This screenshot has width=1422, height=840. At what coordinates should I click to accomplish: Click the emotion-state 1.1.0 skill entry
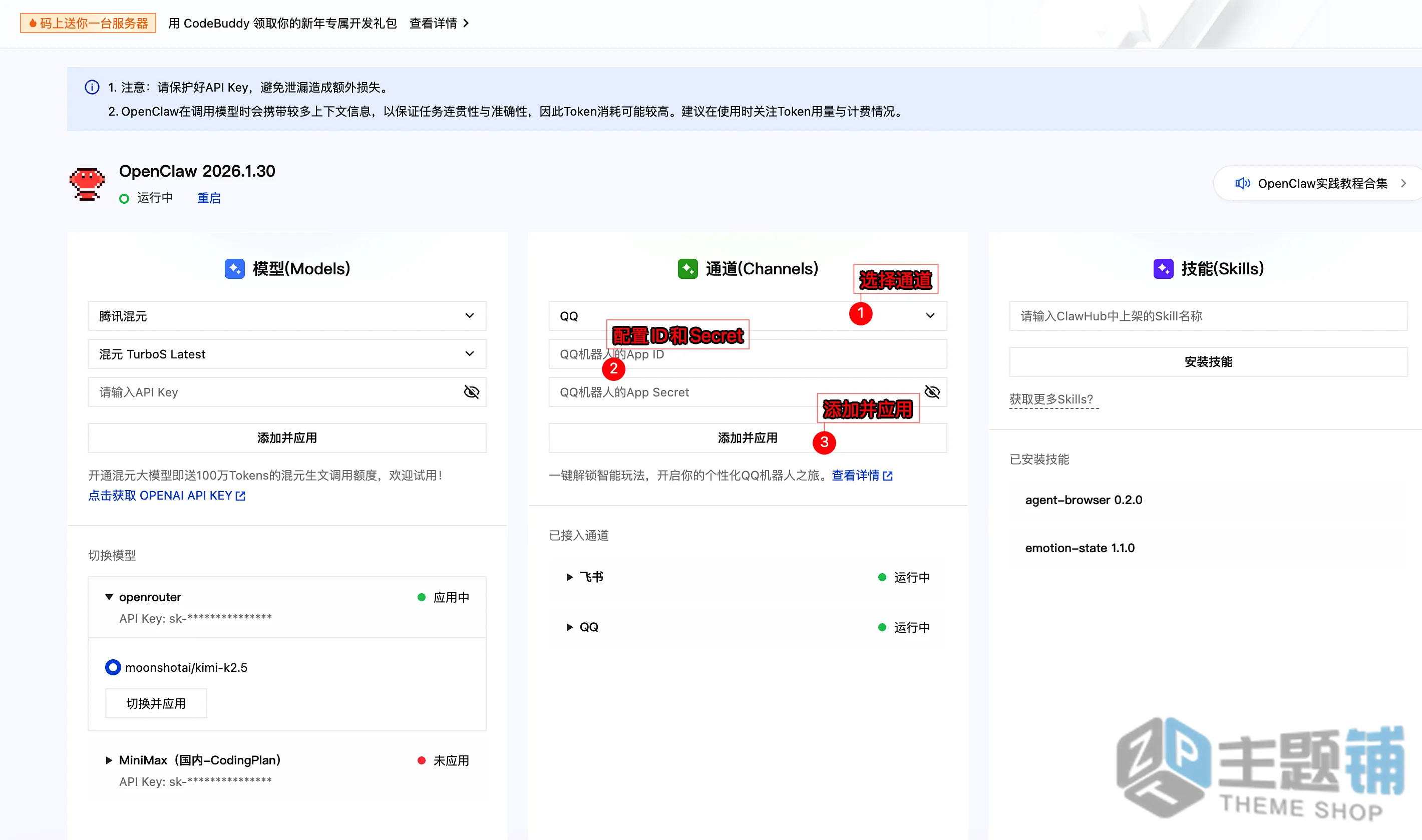[x=1080, y=548]
